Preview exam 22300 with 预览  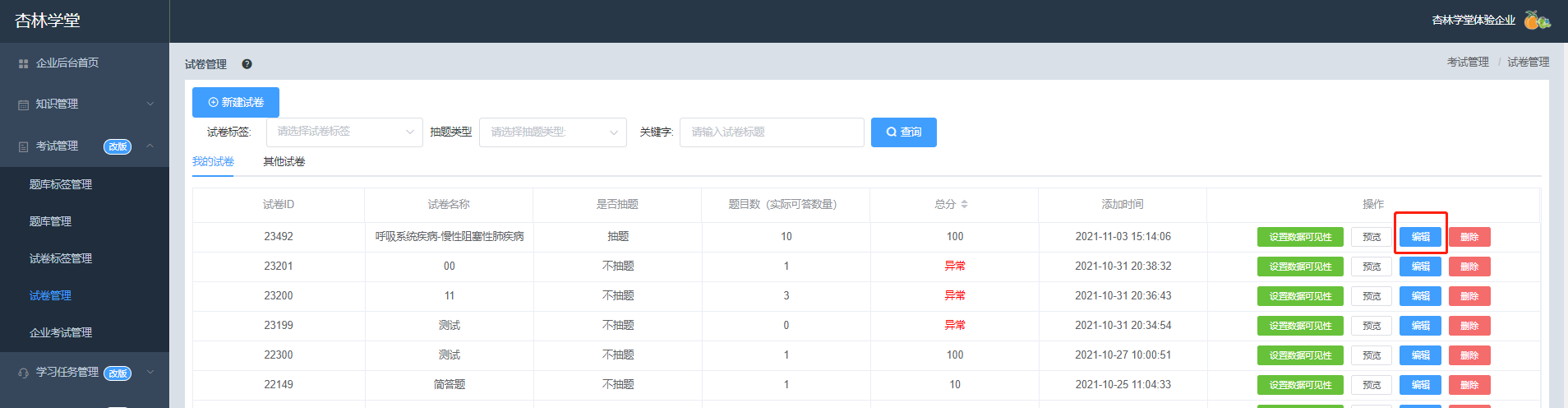(x=1372, y=355)
